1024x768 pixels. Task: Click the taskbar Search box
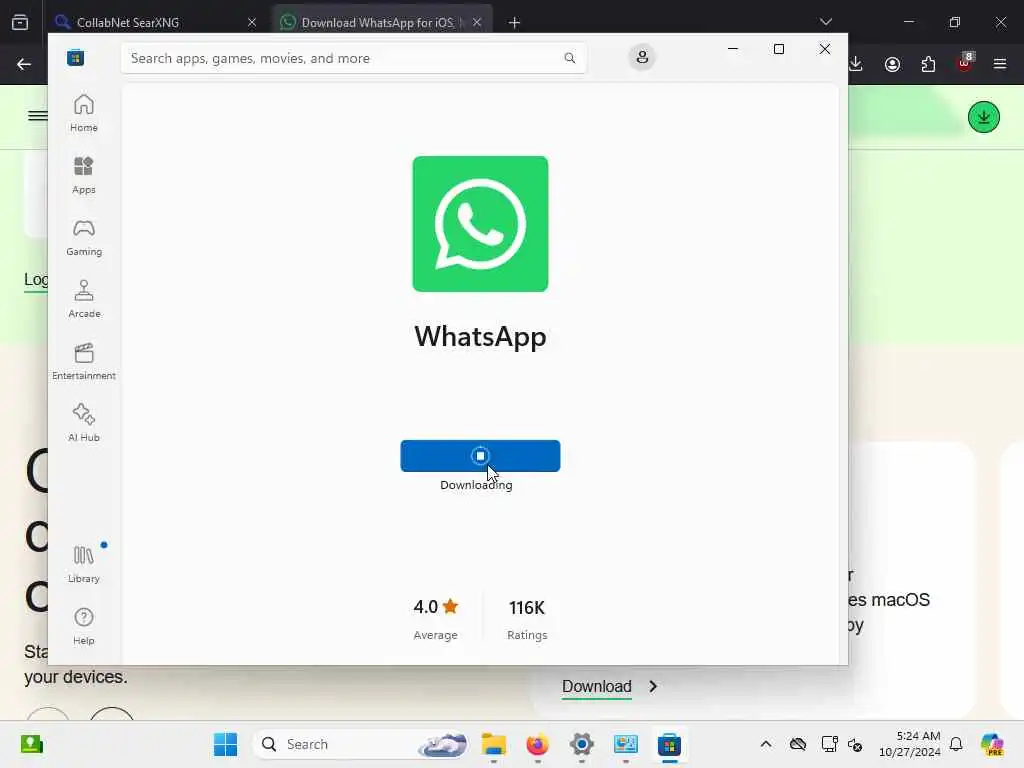(361, 744)
